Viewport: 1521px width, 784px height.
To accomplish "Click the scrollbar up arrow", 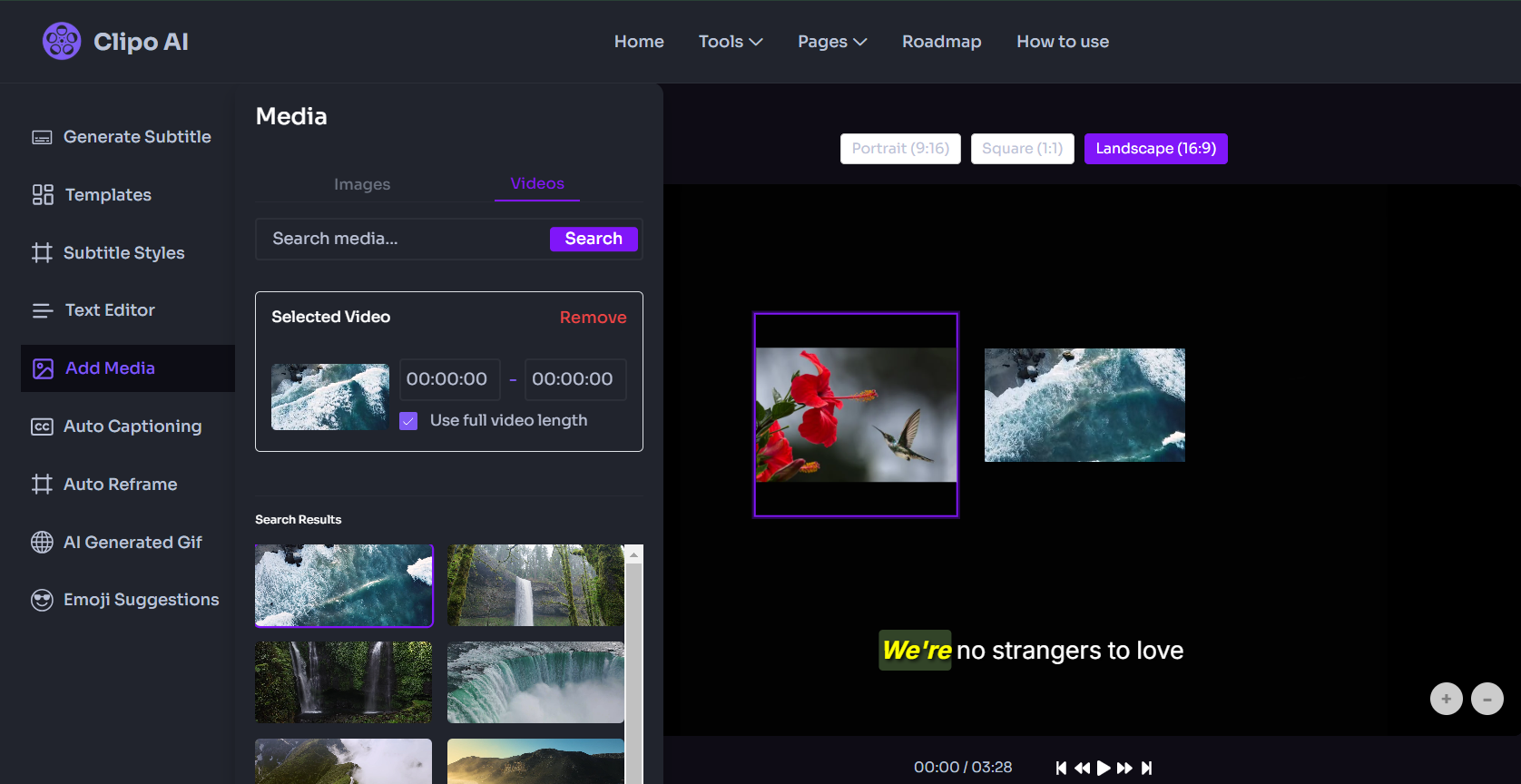I will 634,554.
